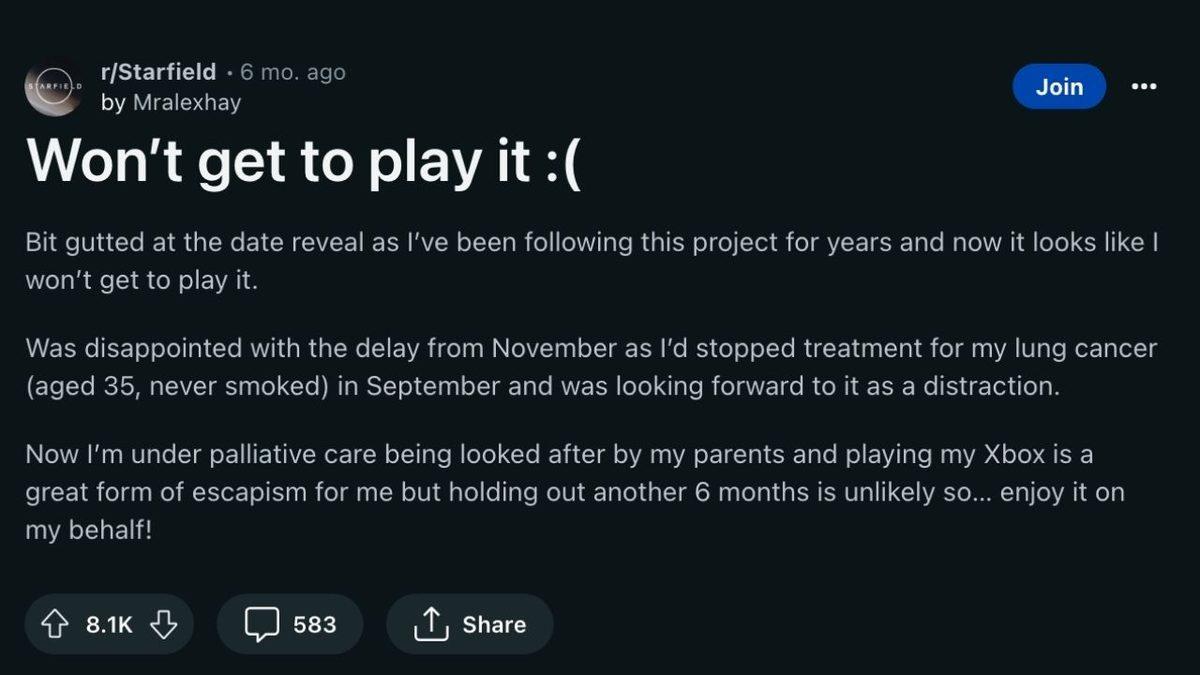Downvote the Starfield post
This screenshot has height=675, width=1200.
tap(163, 625)
